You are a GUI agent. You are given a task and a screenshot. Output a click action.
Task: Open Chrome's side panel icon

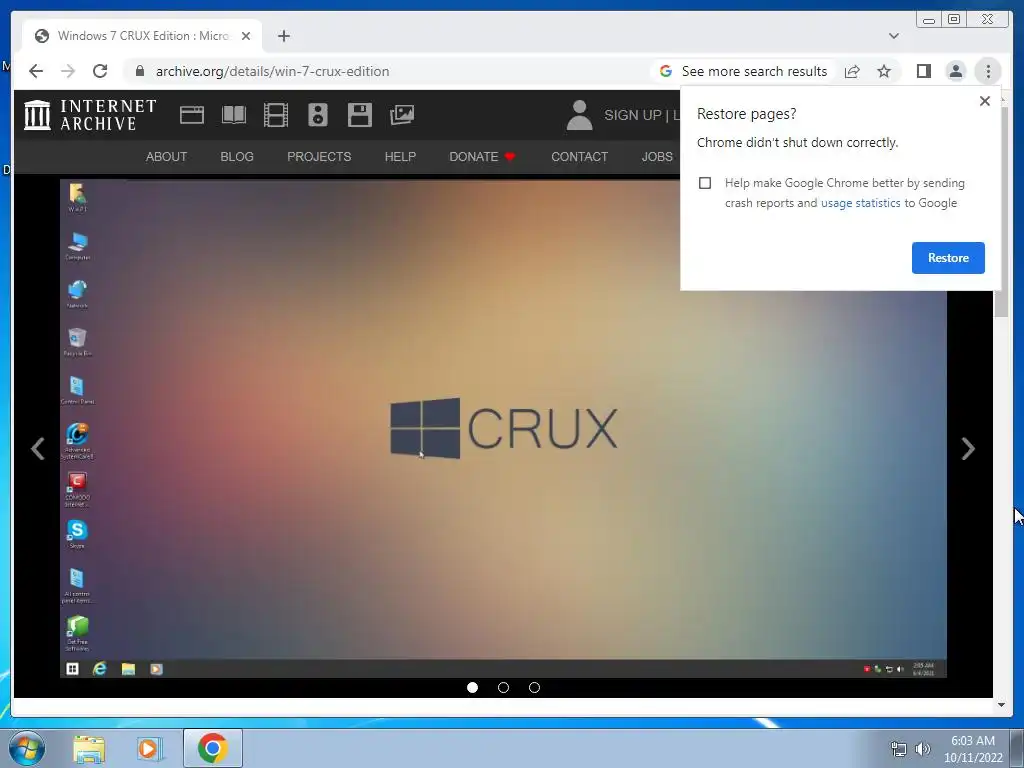point(924,71)
